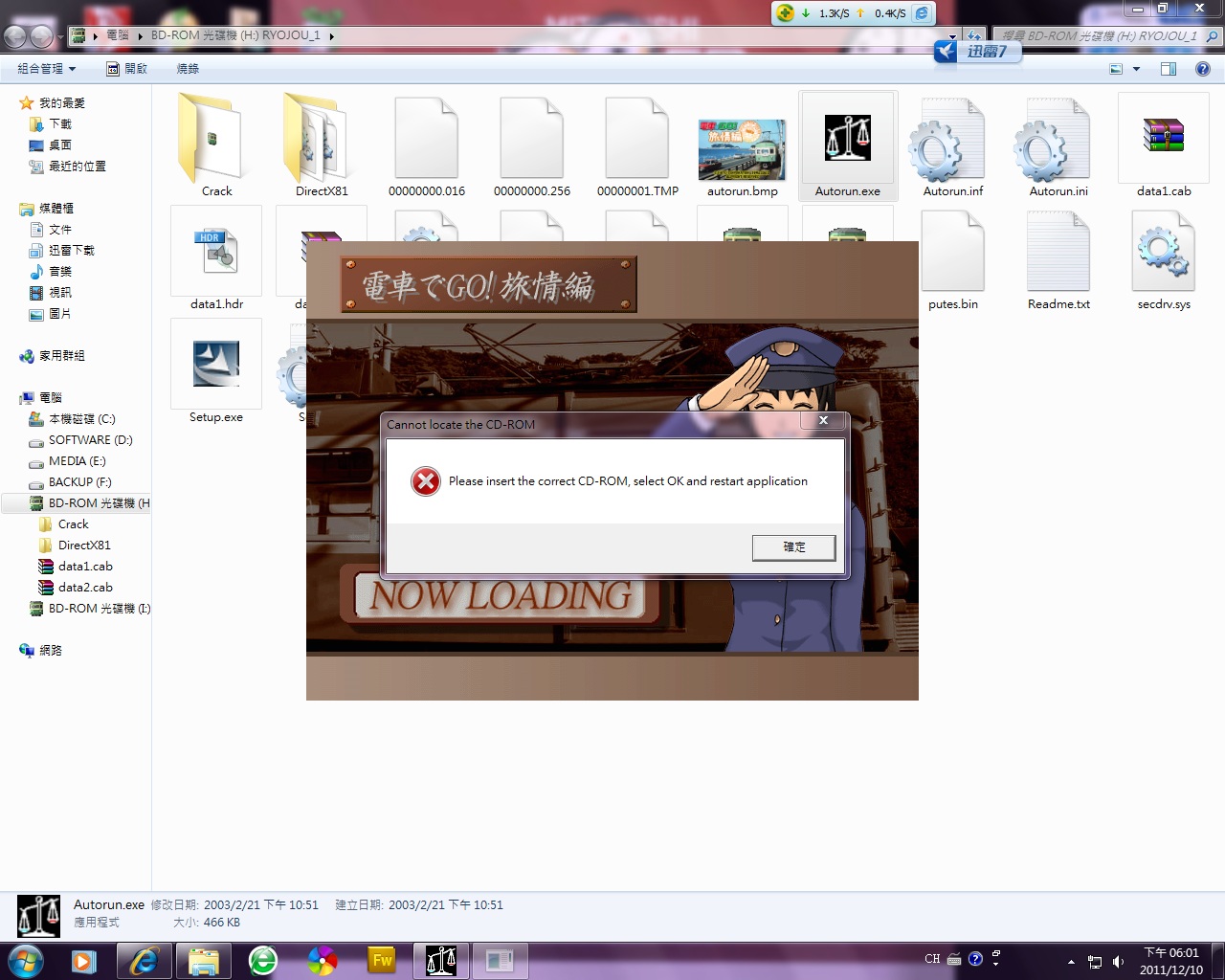The image size is (1225, 980).
Task: Open Internet Explorer from the taskbar
Action: tap(145, 961)
